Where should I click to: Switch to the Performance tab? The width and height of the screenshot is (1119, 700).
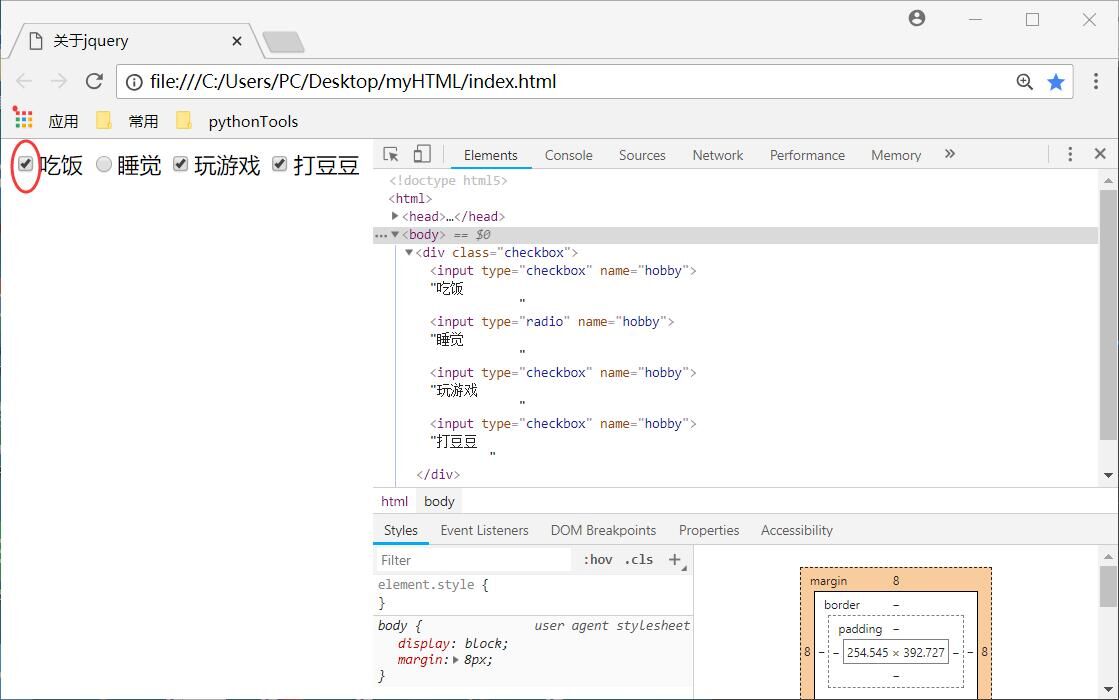(x=807, y=155)
